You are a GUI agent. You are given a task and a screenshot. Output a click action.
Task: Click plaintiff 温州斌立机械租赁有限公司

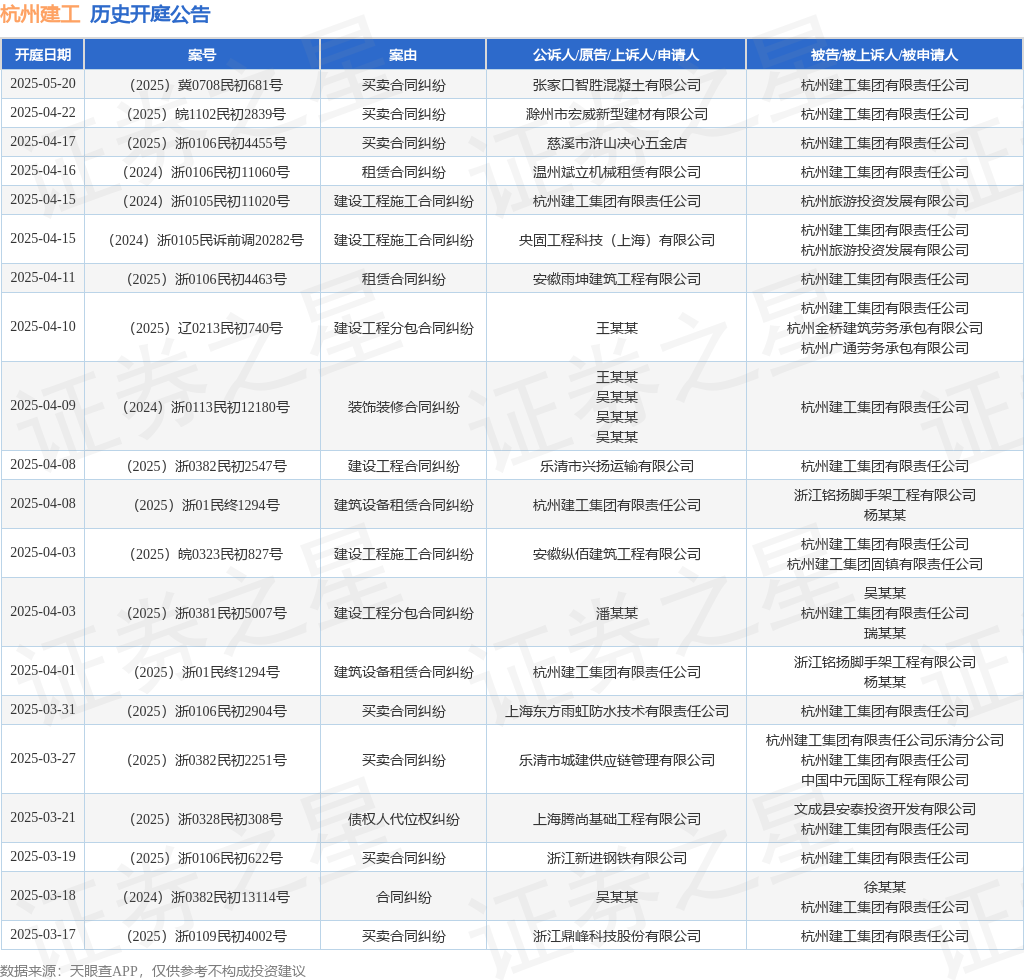tap(616, 172)
